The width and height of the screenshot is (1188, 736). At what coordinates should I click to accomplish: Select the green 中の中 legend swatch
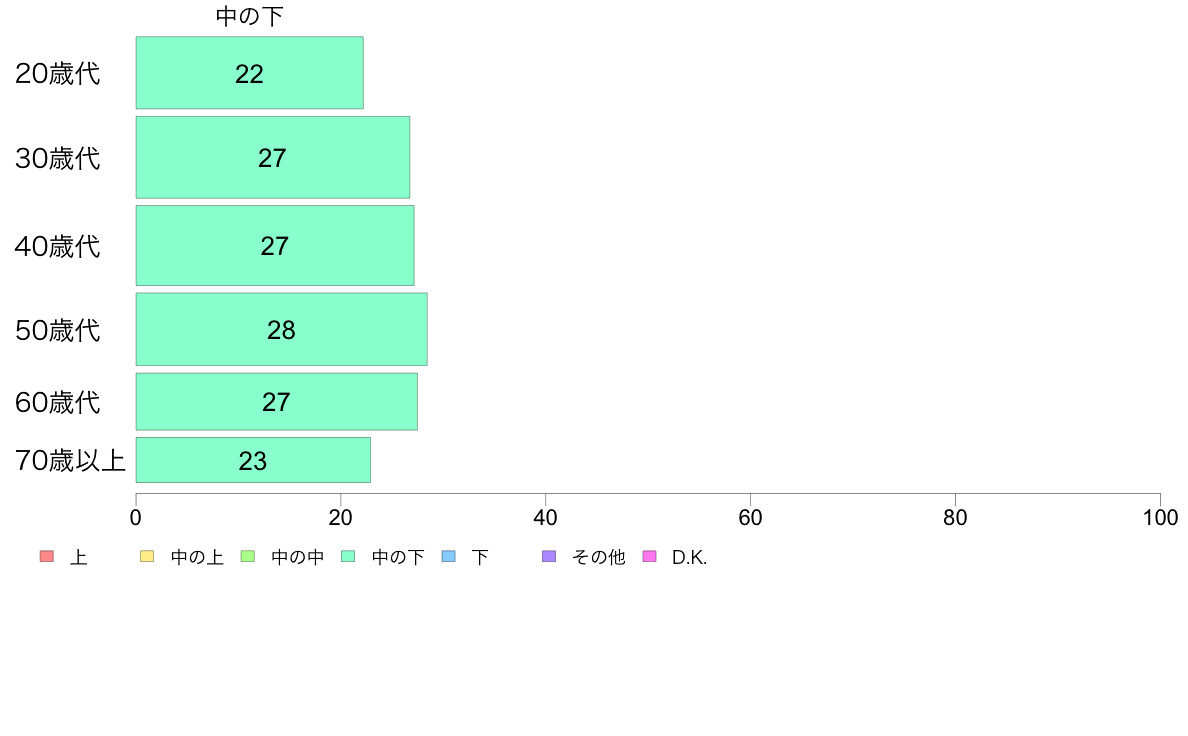coord(248,557)
